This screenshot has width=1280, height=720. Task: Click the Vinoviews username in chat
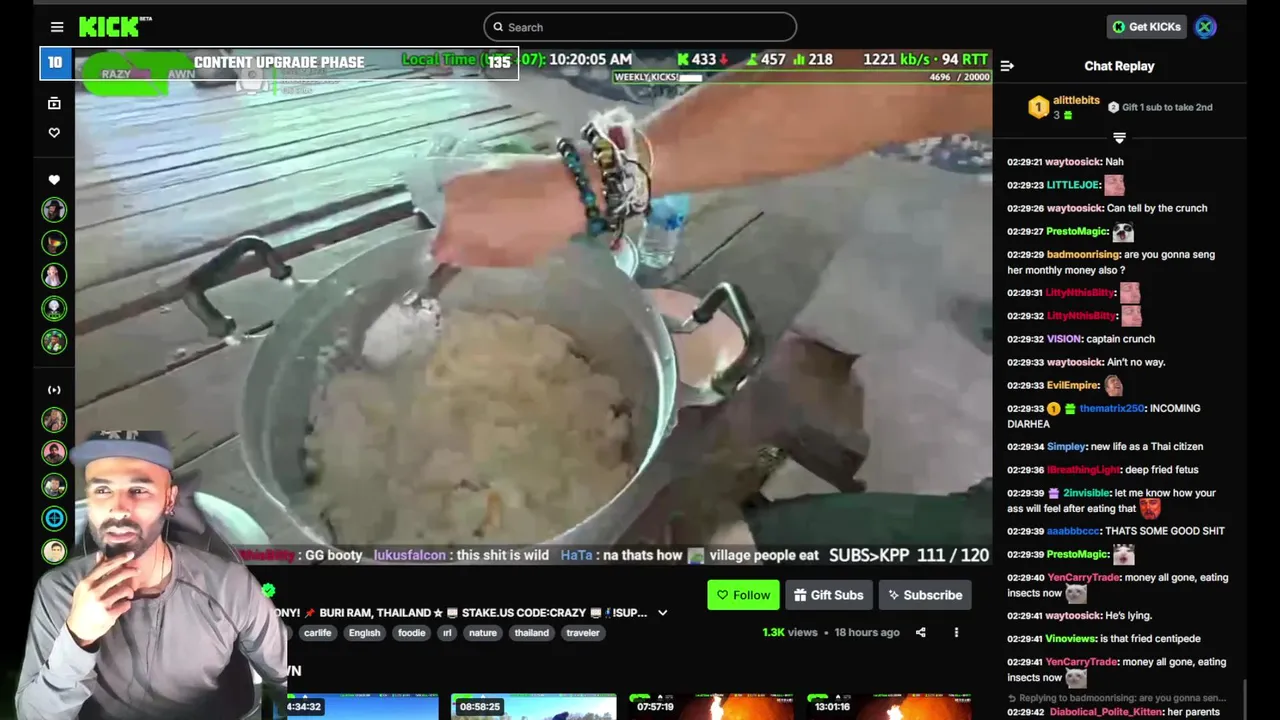pos(1071,639)
